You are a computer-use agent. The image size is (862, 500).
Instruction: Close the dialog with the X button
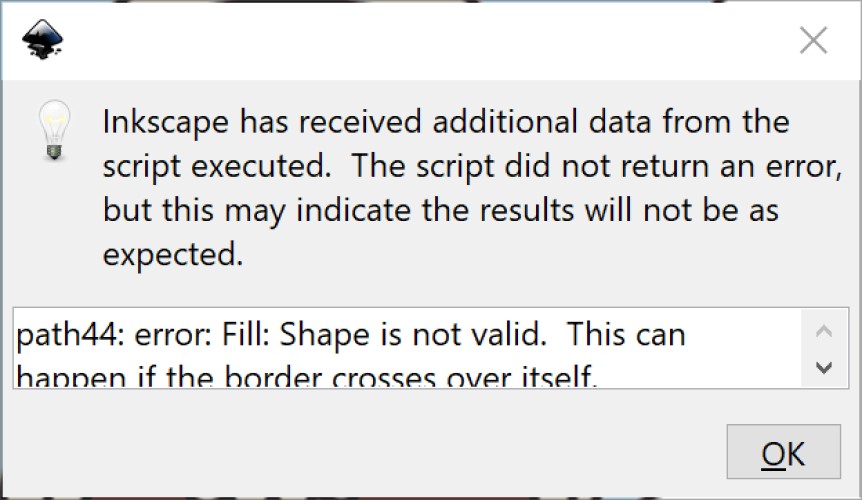(814, 41)
